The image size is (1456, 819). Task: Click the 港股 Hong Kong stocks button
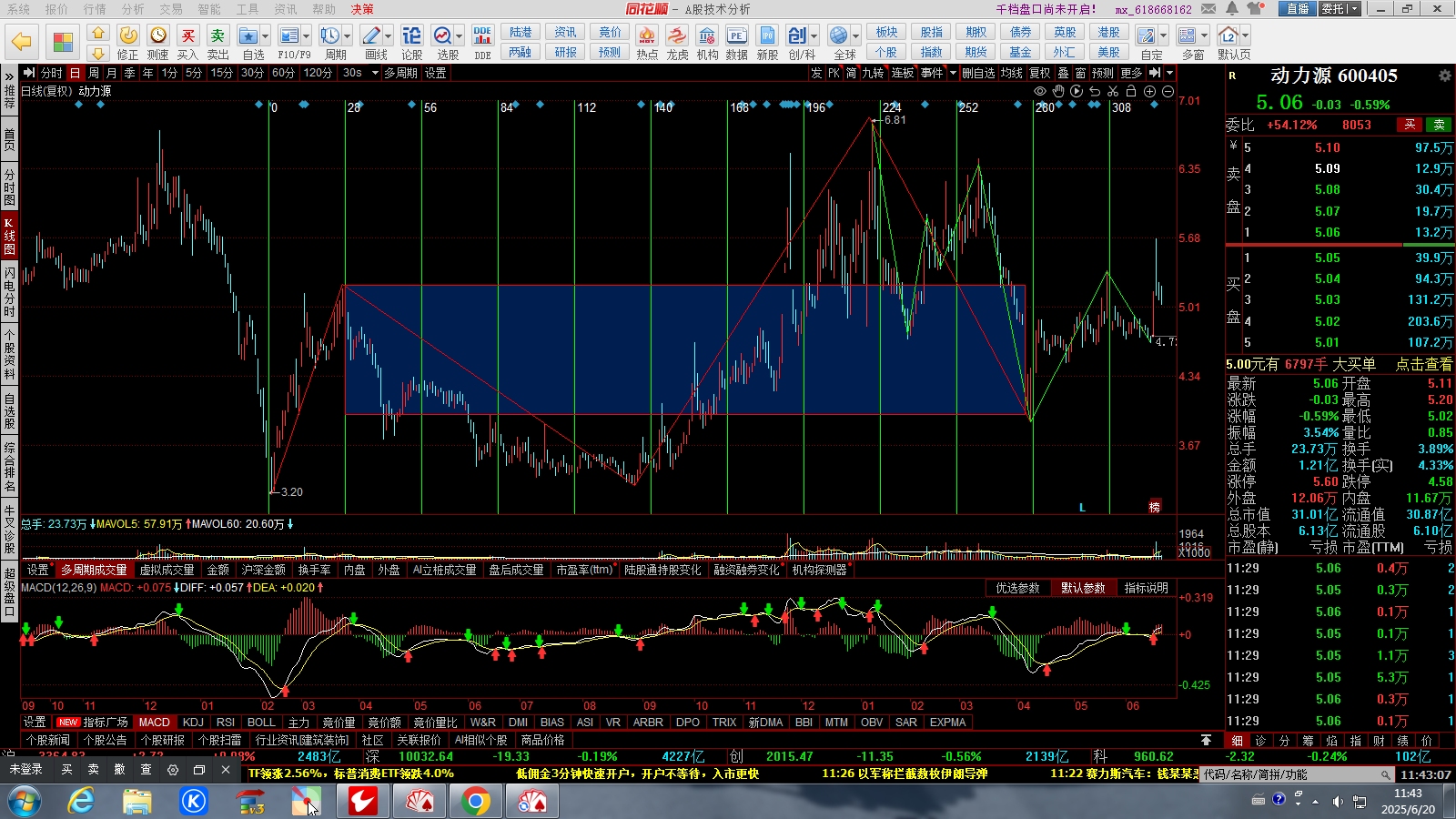[1109, 32]
